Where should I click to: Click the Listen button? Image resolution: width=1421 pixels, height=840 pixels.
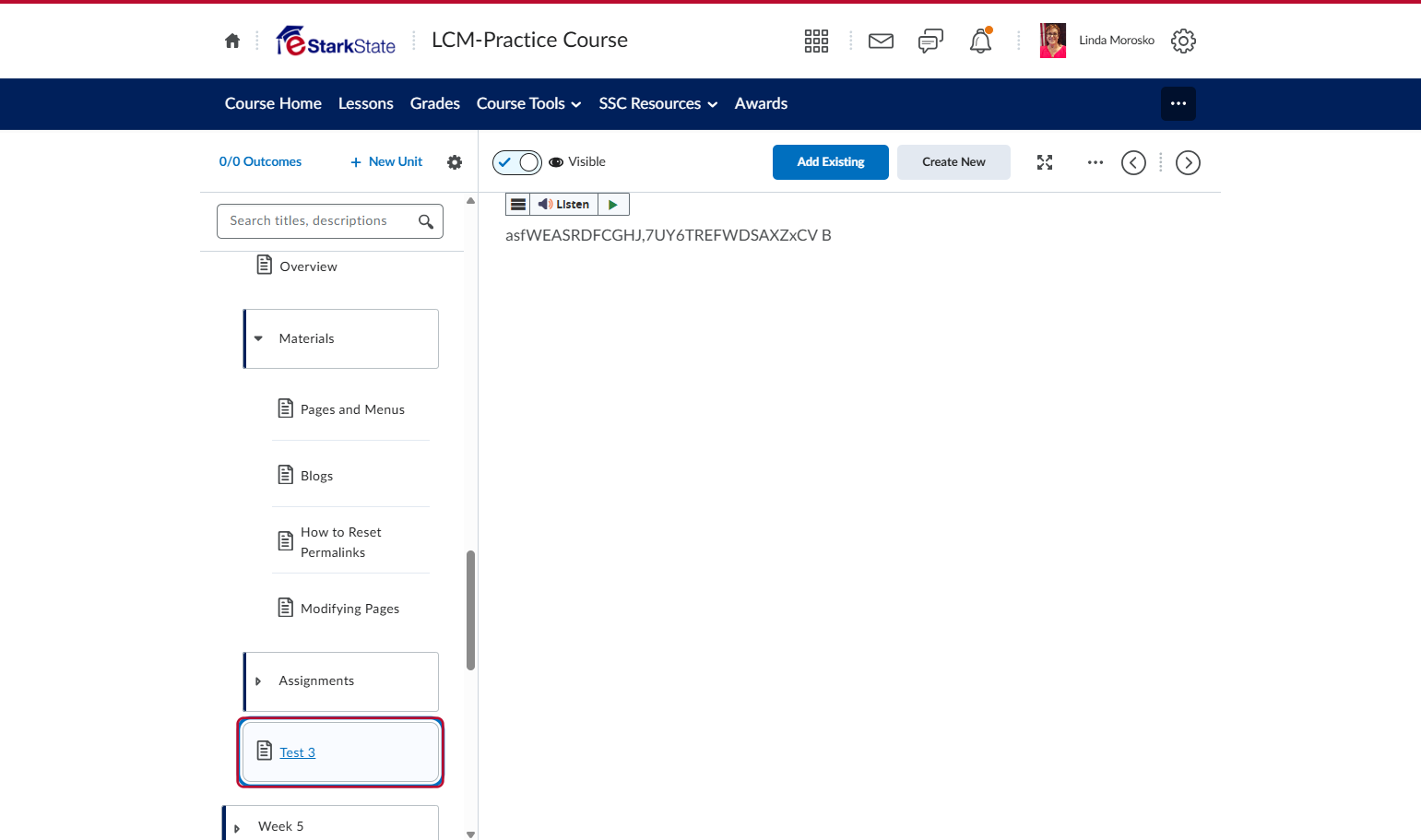pyautogui.click(x=564, y=205)
